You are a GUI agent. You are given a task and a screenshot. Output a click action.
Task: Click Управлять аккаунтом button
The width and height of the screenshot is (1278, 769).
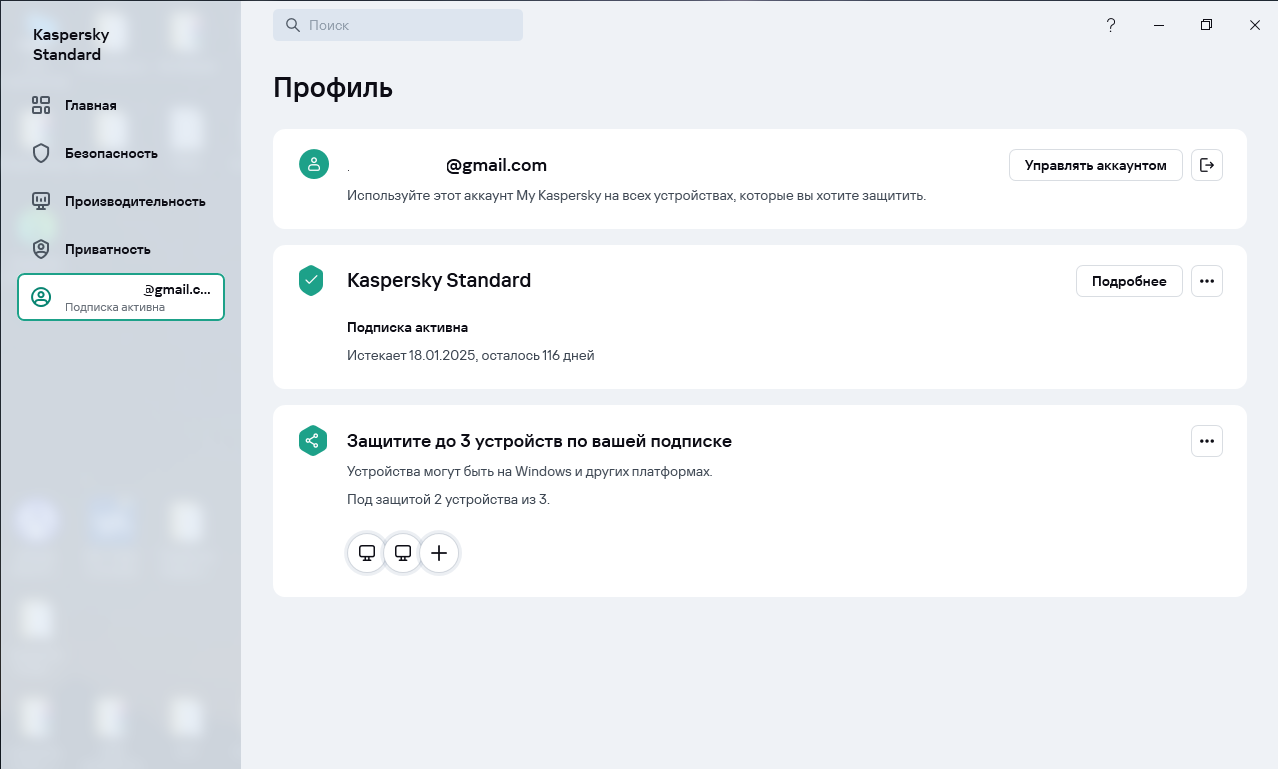tap(1096, 165)
